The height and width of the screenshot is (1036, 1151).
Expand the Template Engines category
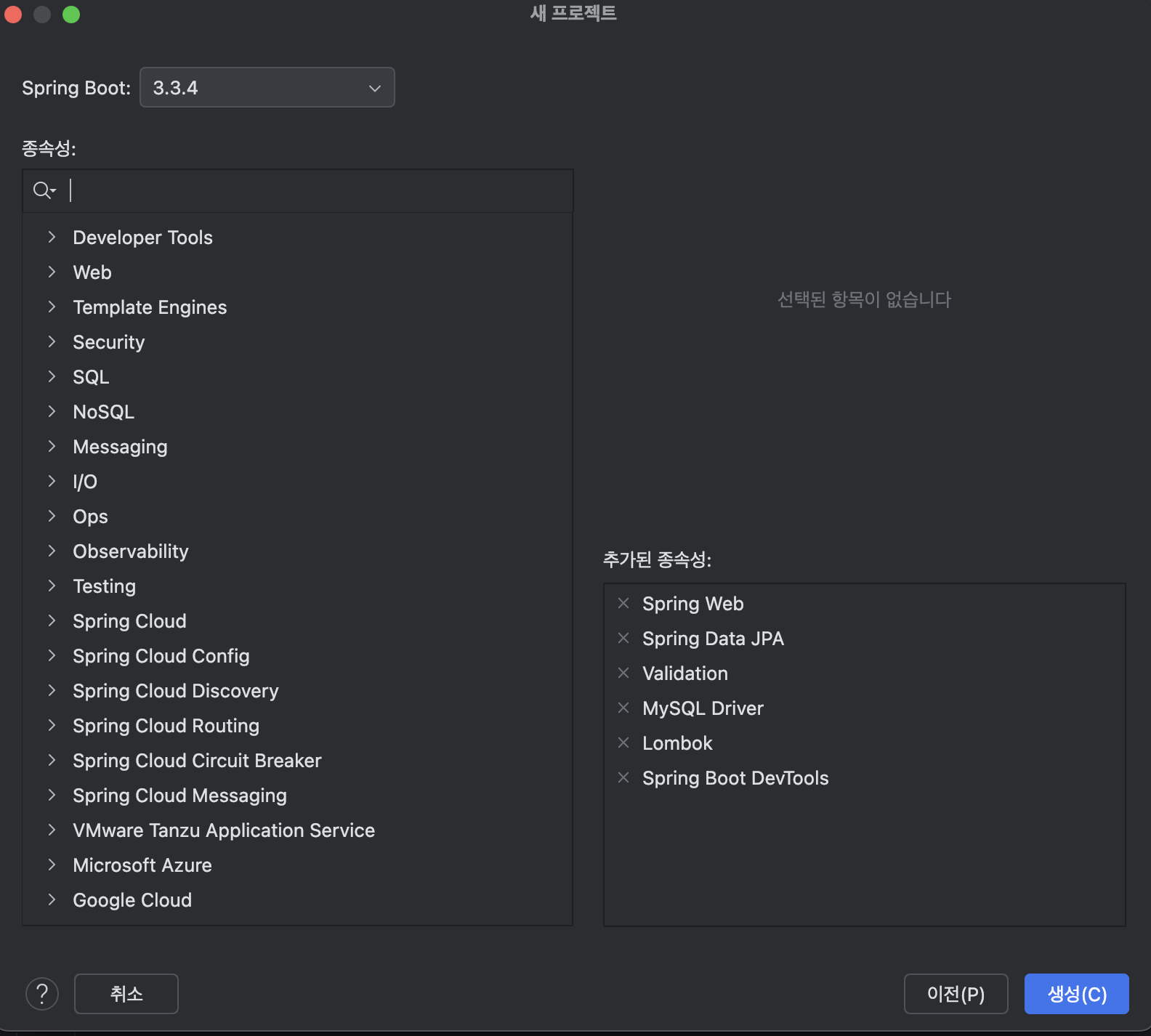pyautogui.click(x=52, y=307)
